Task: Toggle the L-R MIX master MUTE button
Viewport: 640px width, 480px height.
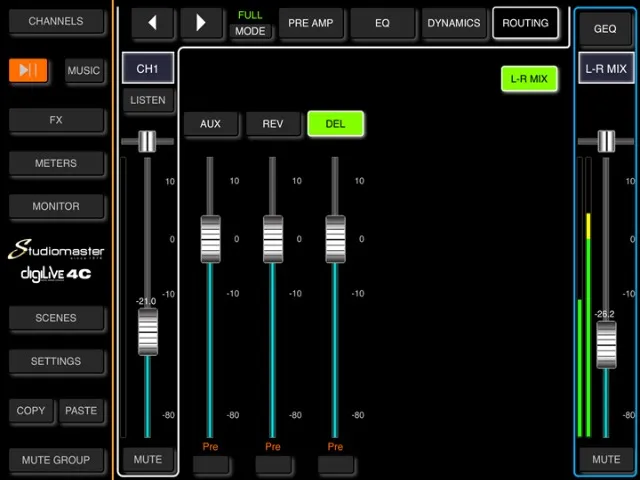Action: pos(605,460)
